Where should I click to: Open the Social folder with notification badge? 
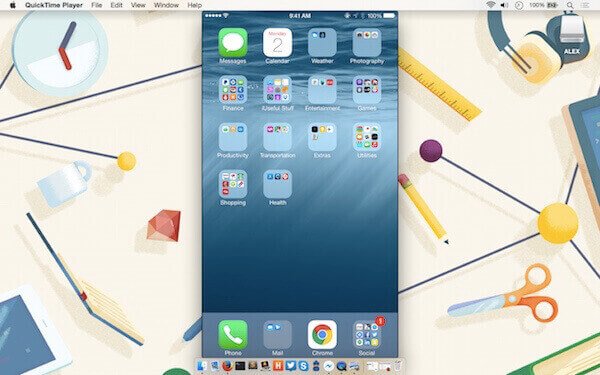367,335
